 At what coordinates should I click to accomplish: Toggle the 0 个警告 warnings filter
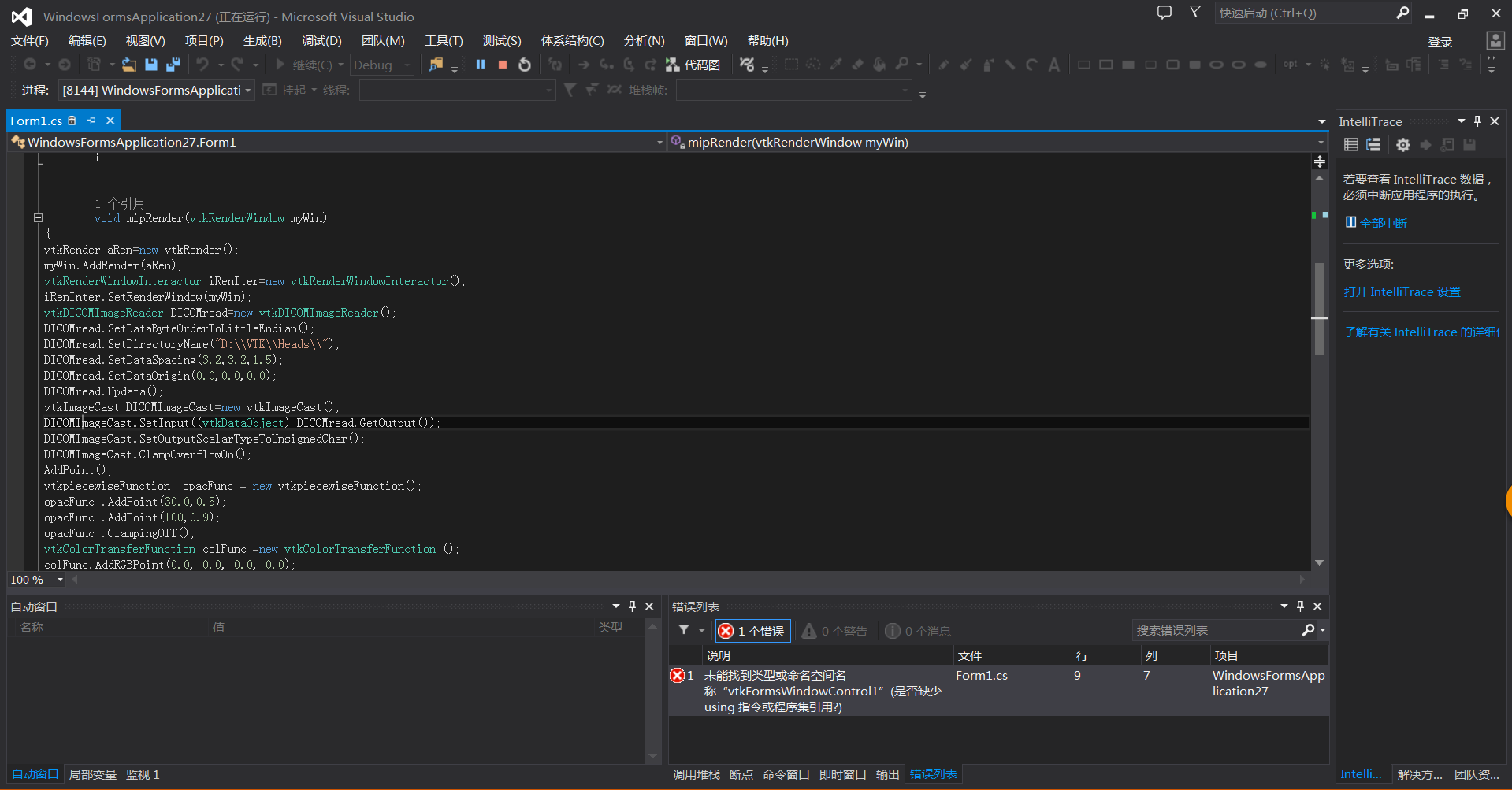coord(834,631)
